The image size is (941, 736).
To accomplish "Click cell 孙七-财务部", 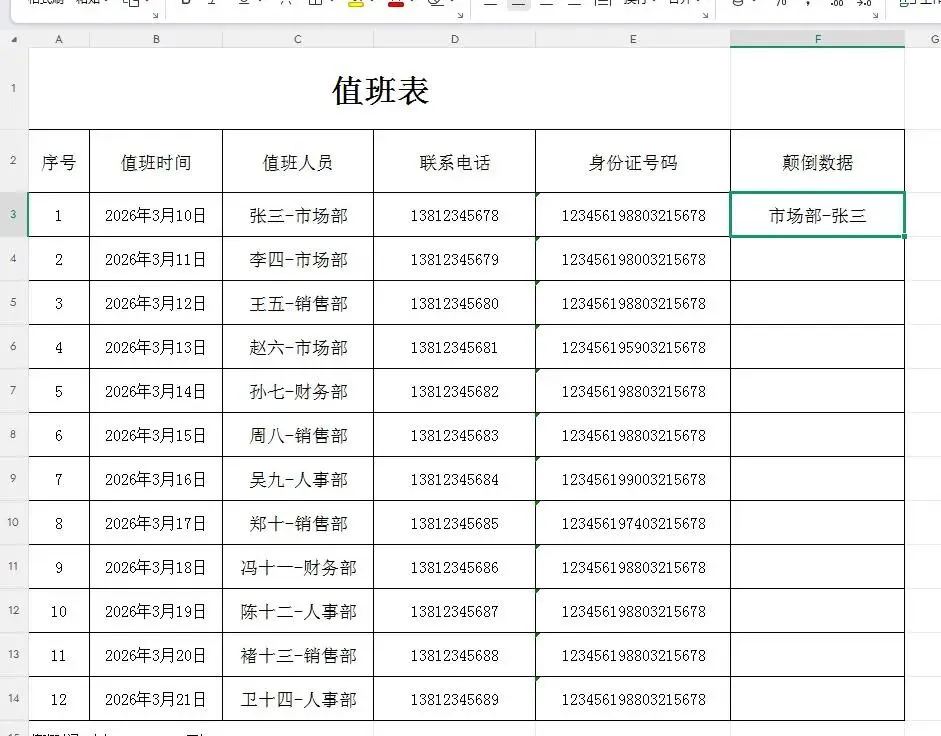I will 298,391.
